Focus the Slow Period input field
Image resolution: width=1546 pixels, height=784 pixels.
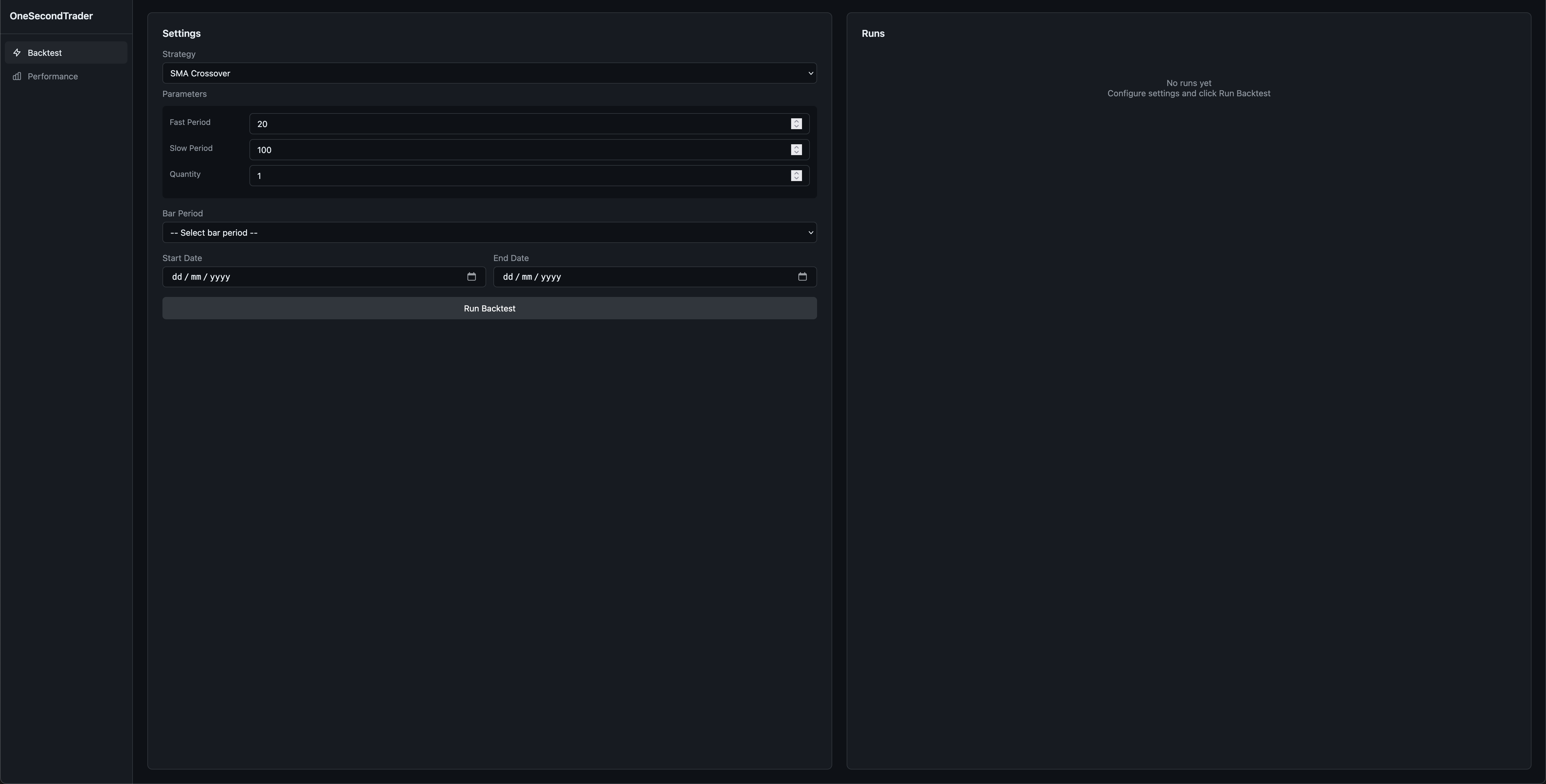[x=516, y=150]
